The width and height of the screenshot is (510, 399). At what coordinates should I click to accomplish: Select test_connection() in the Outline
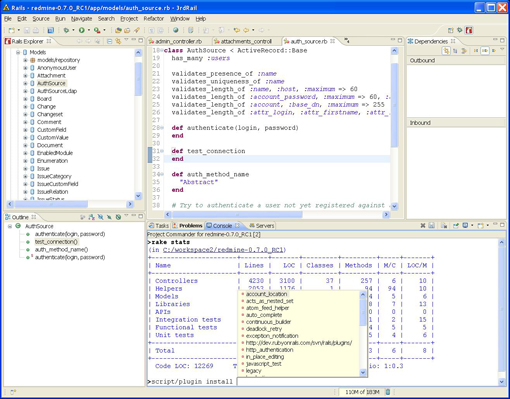point(56,242)
